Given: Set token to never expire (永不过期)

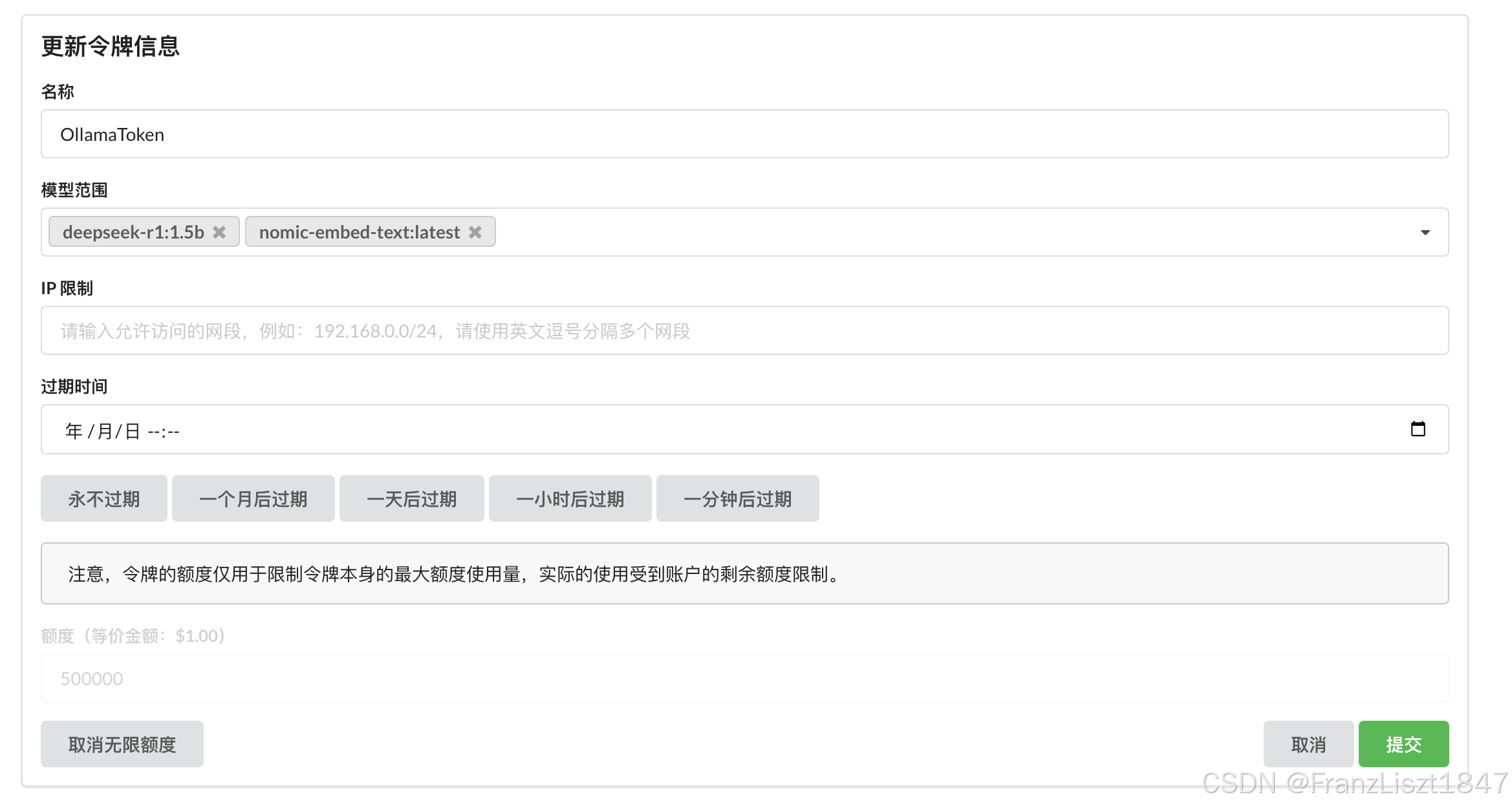Looking at the screenshot, I should (x=104, y=499).
